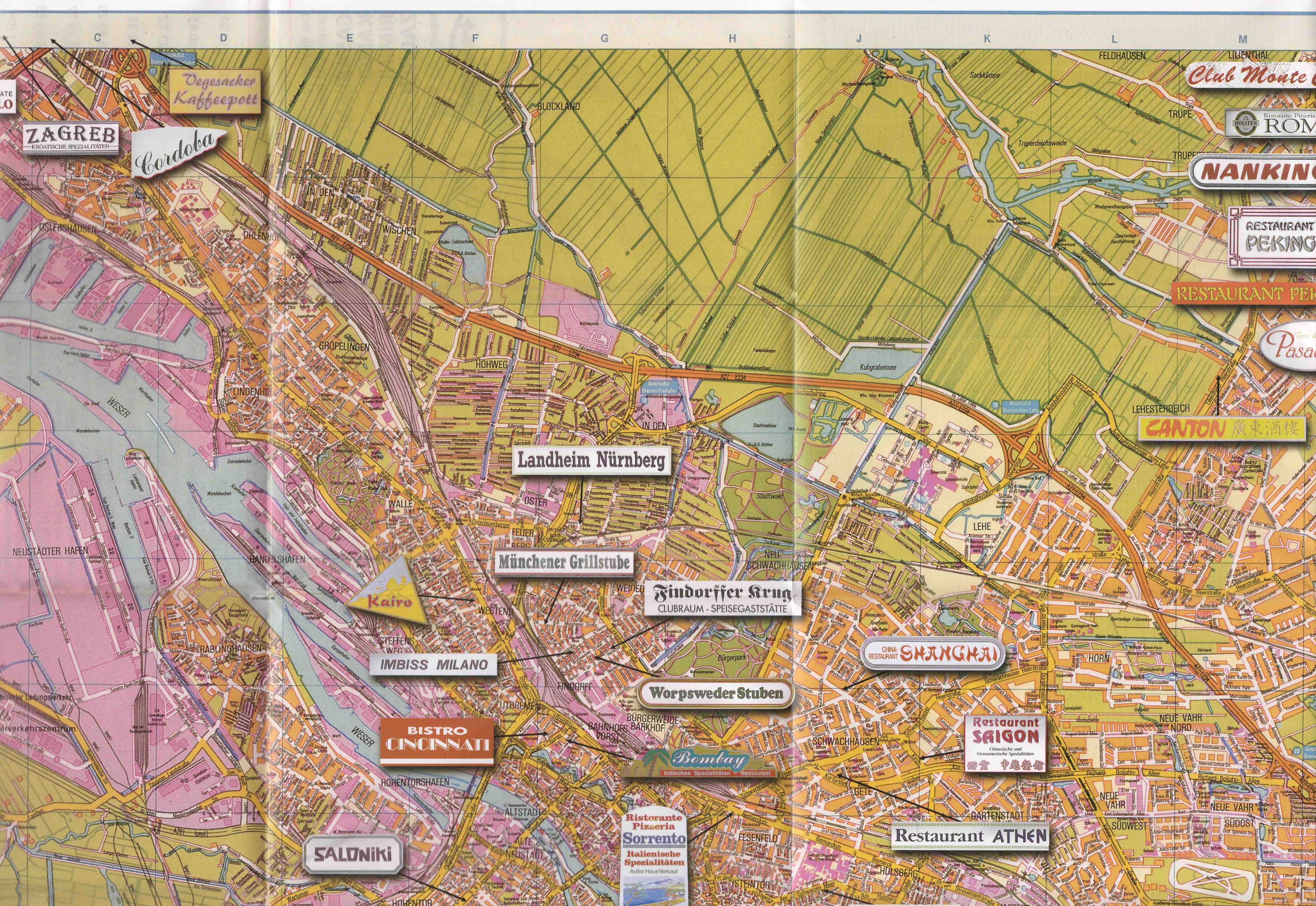
Task: Click the Worpsweder Stuben oval label
Action: pos(716,693)
